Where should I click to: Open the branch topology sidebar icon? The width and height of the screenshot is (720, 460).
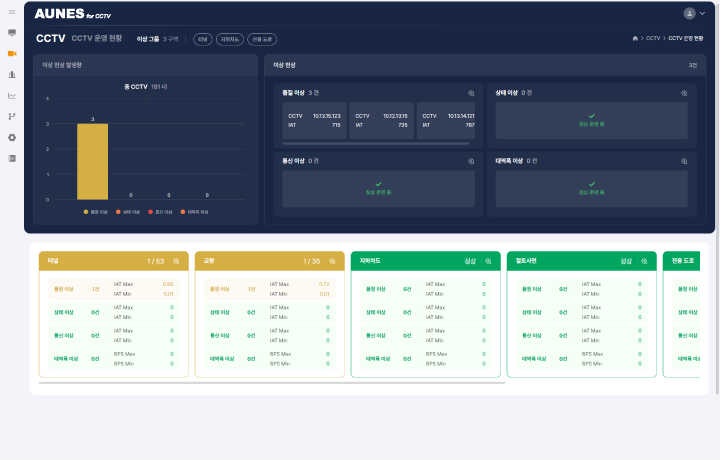12,117
